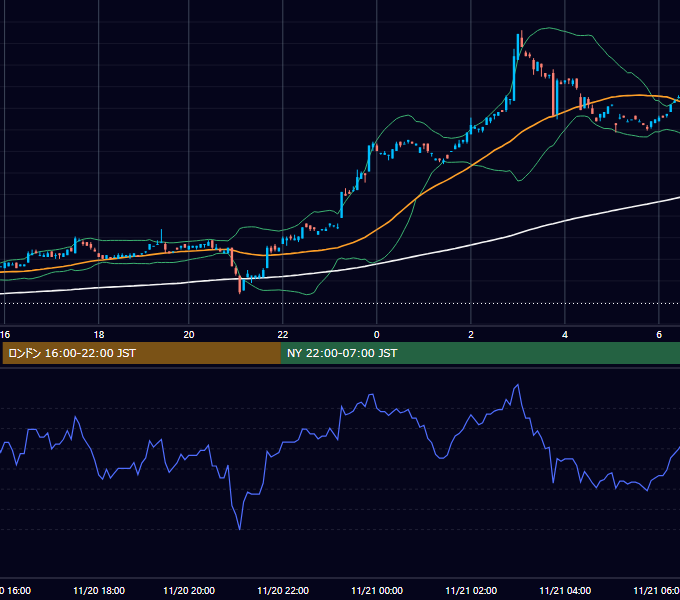This screenshot has height=600, width=680.
Task: Click the lowest candlestick near 21:00
Action: point(240,286)
